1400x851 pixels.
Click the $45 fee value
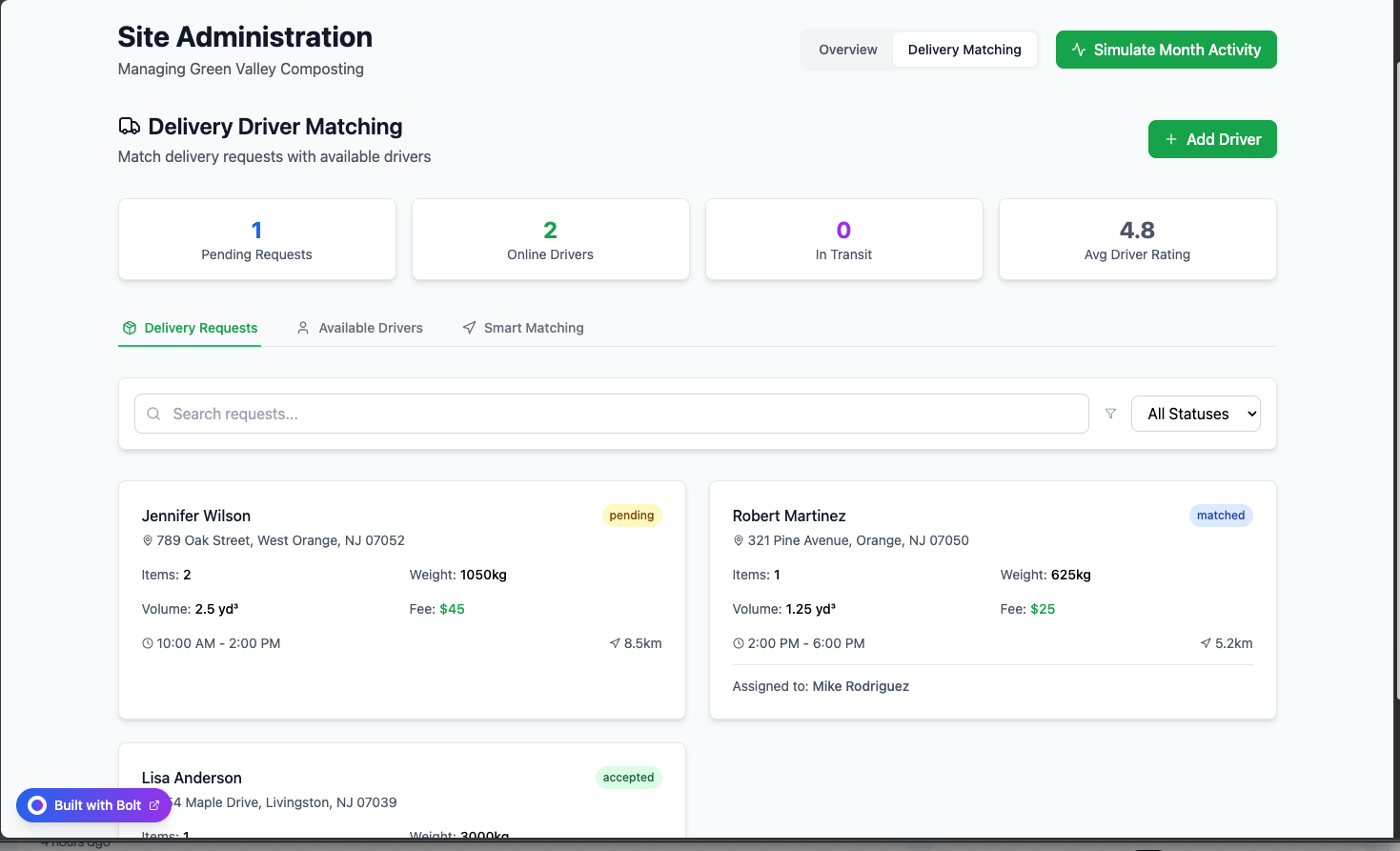coord(452,609)
